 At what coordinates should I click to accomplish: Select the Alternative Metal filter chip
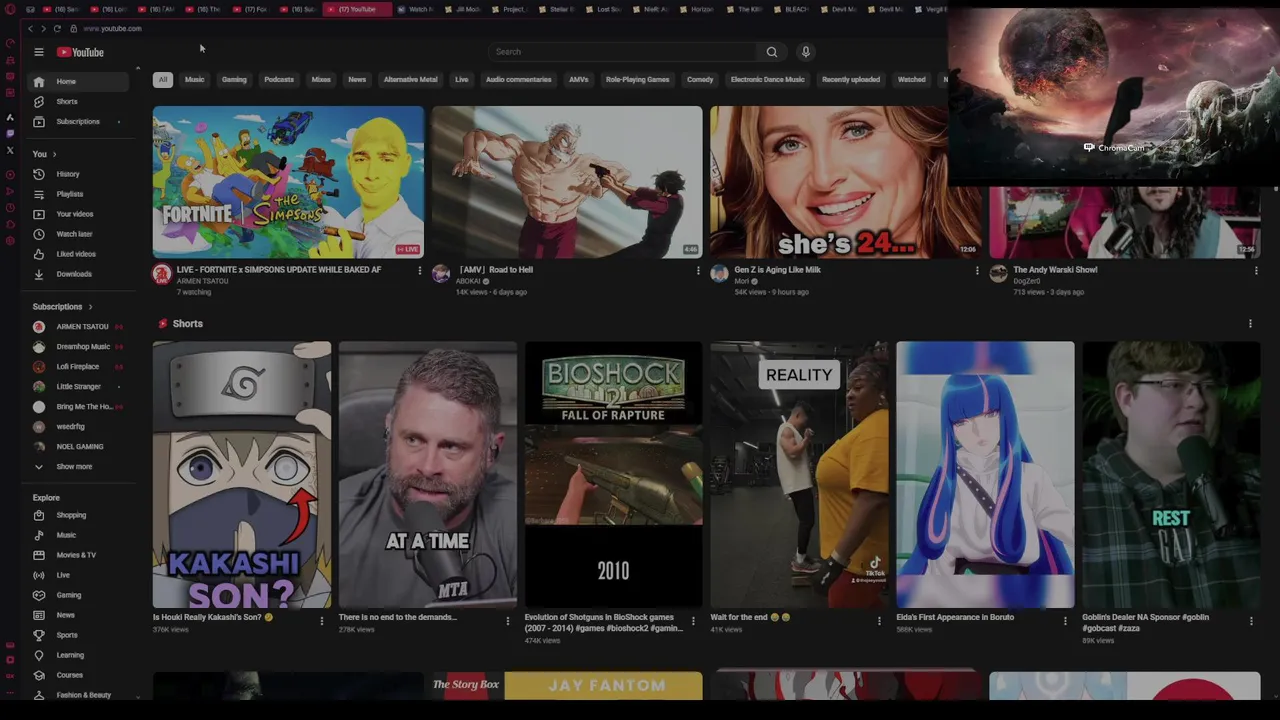pos(410,80)
